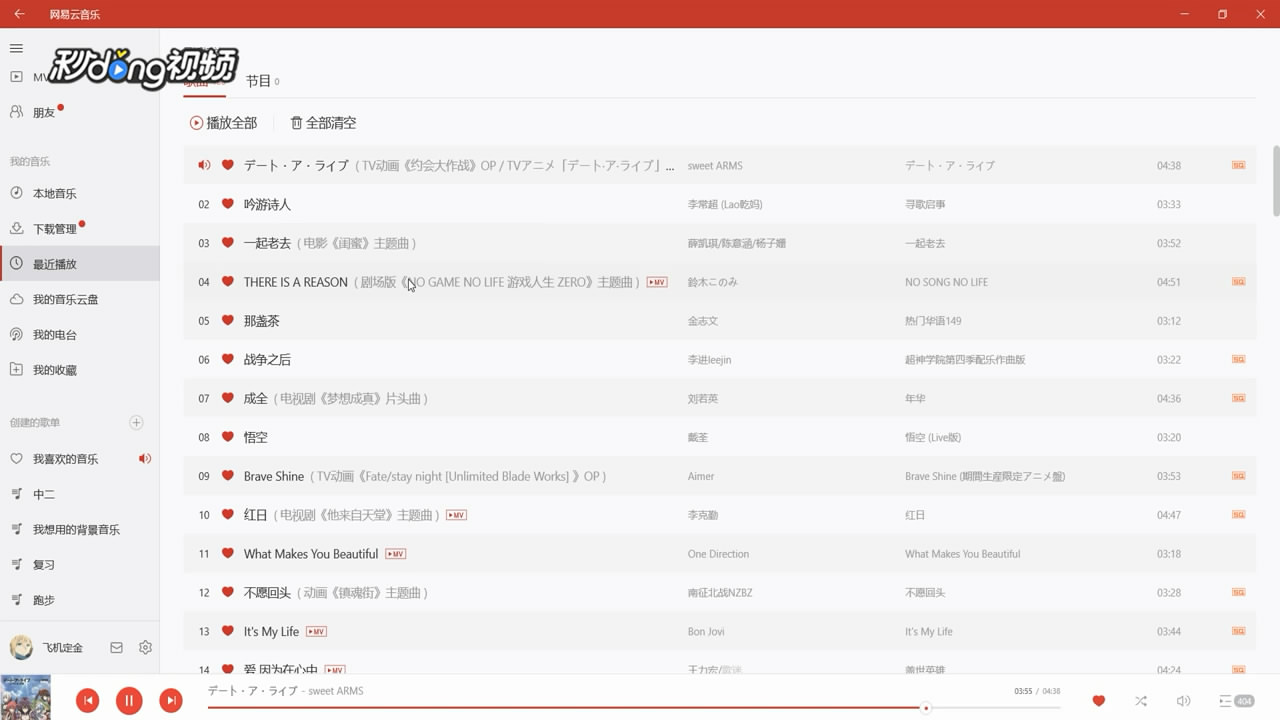Toggle heart on 战争之后
Viewport: 1280px width, 720px height.
pos(228,359)
